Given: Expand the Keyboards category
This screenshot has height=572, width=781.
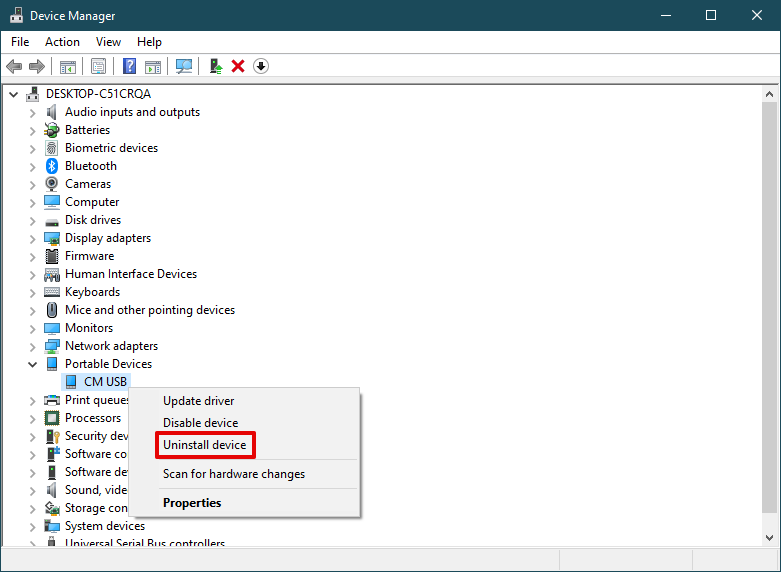Looking at the screenshot, I should (32, 292).
